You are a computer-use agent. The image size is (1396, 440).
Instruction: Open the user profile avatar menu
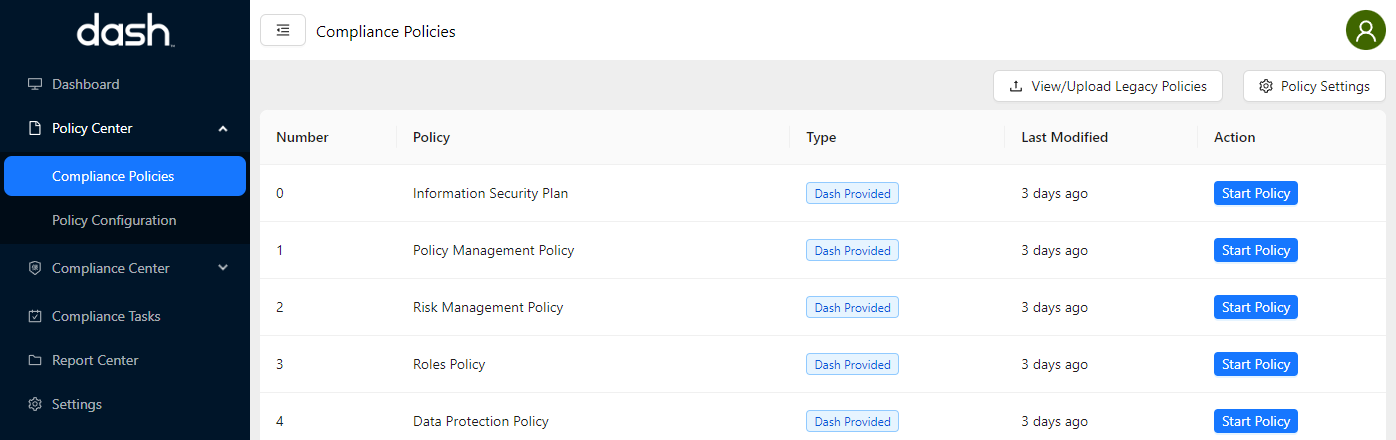tap(1365, 31)
